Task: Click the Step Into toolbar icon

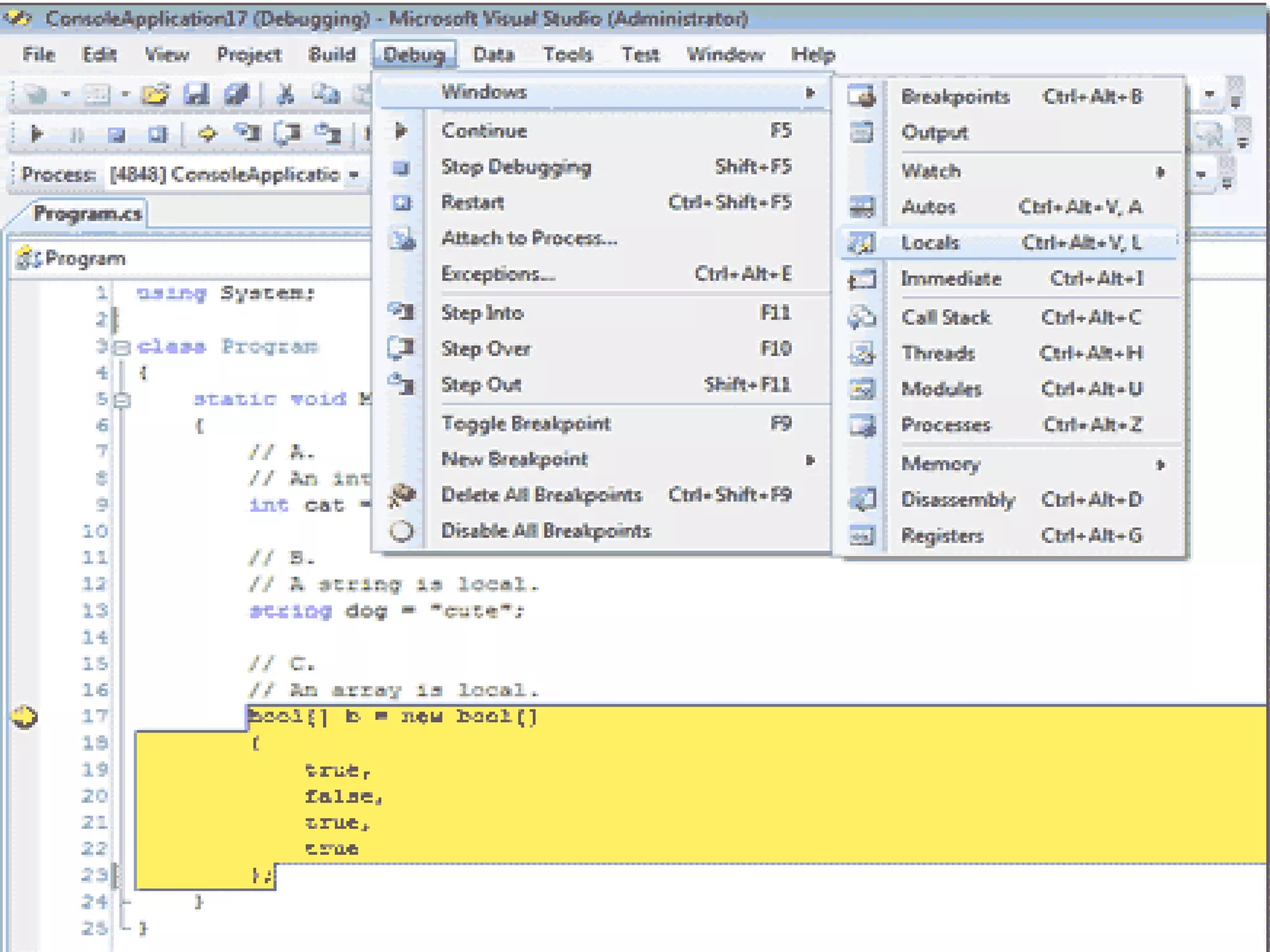Action: coord(247,133)
